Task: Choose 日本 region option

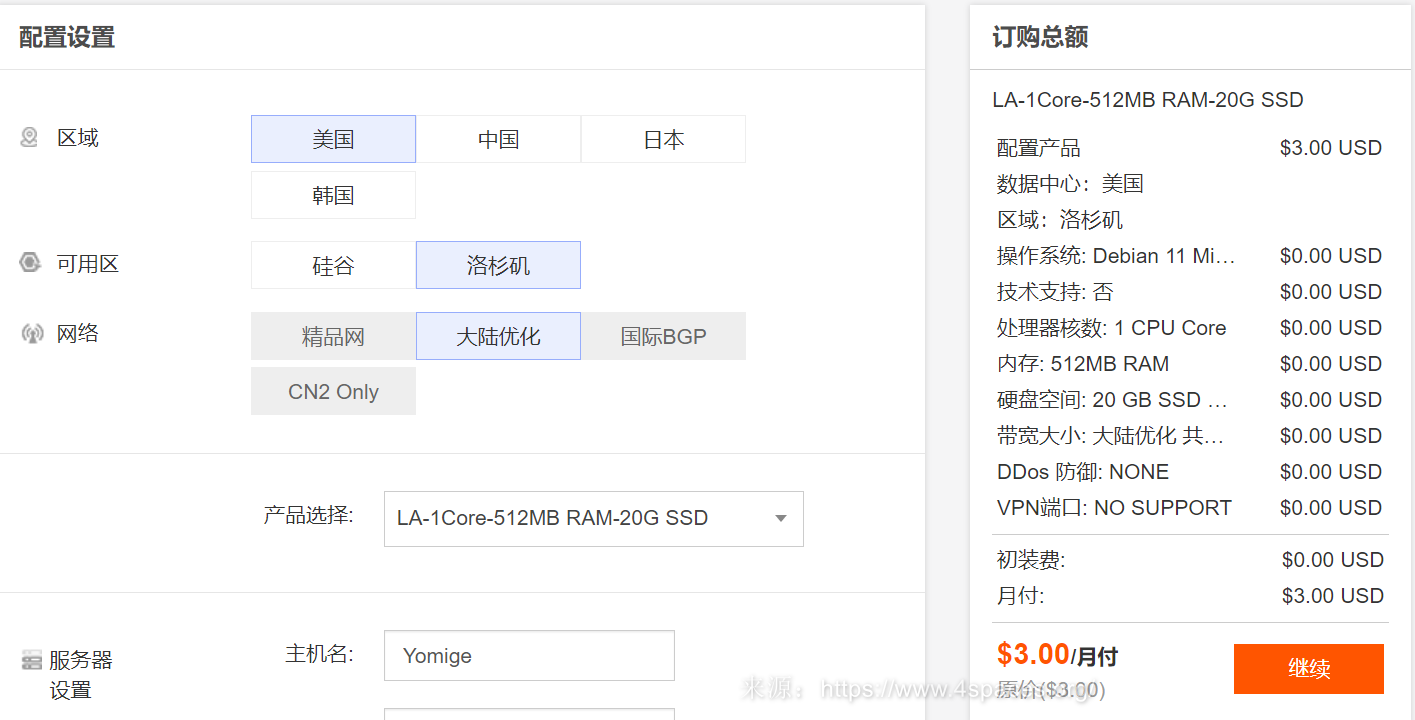Action: tap(663, 139)
